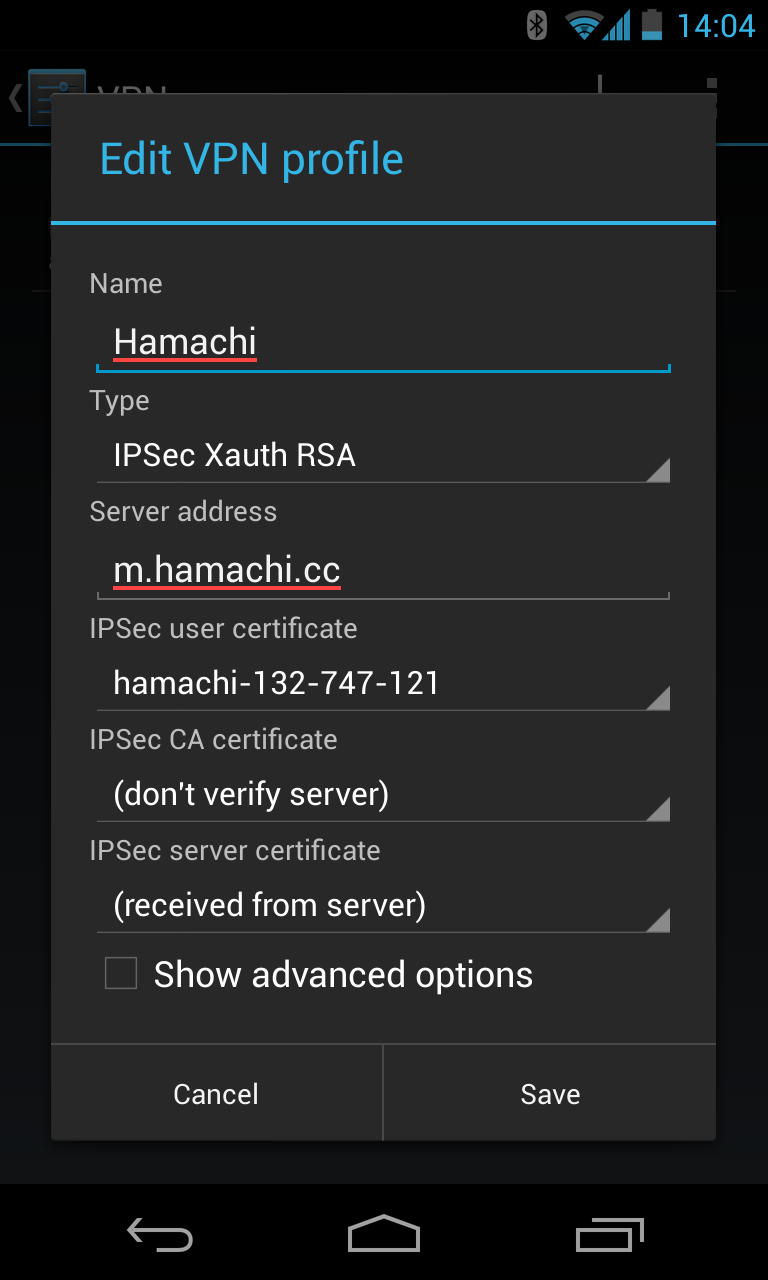Viewport: 768px width, 1280px height.
Task: Tick the Show advanced options checkbox
Action: (x=121, y=973)
